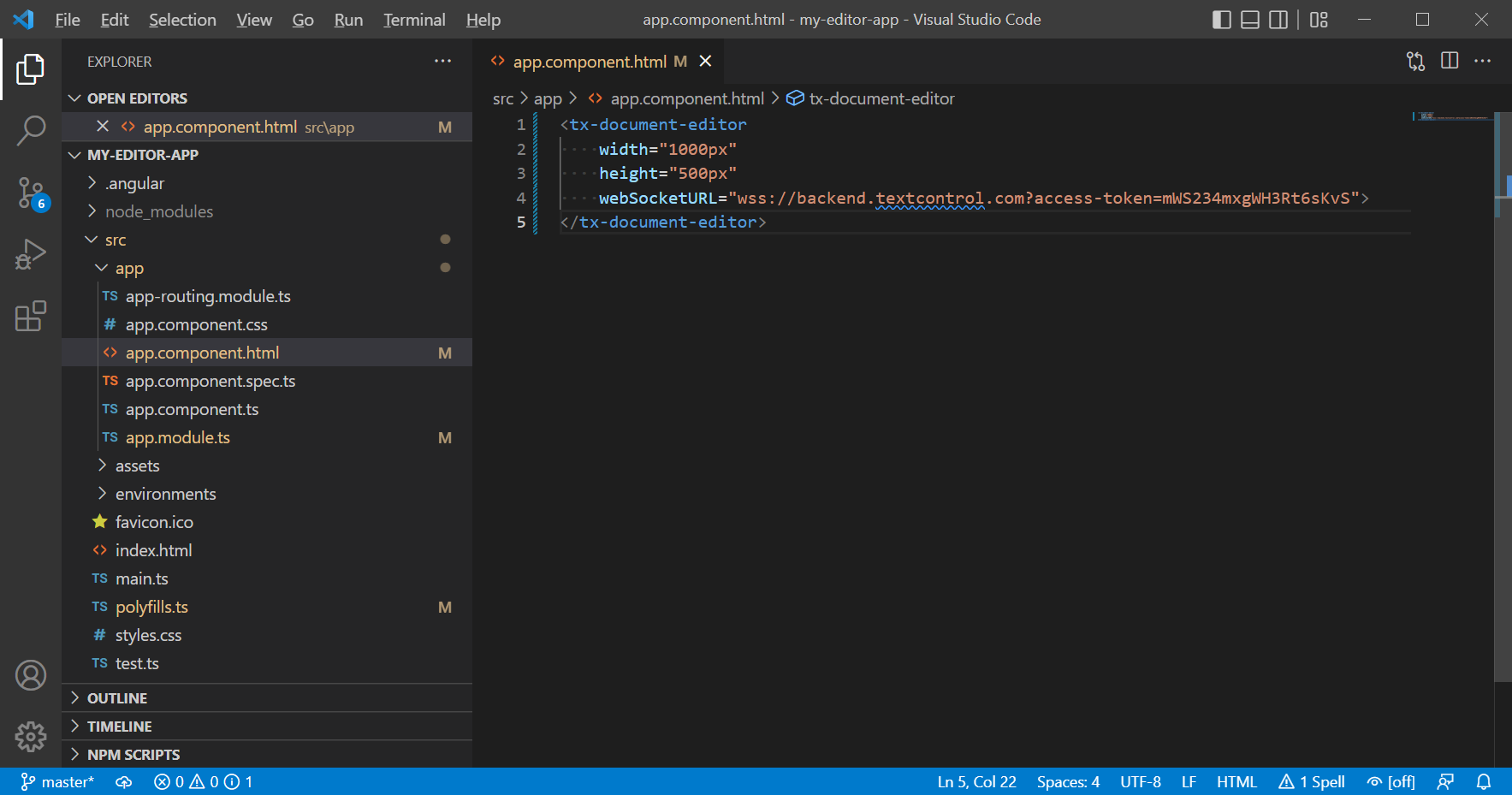Open app.component.spec.ts file
Image resolution: width=1512 pixels, height=795 pixels.
pos(267,381)
